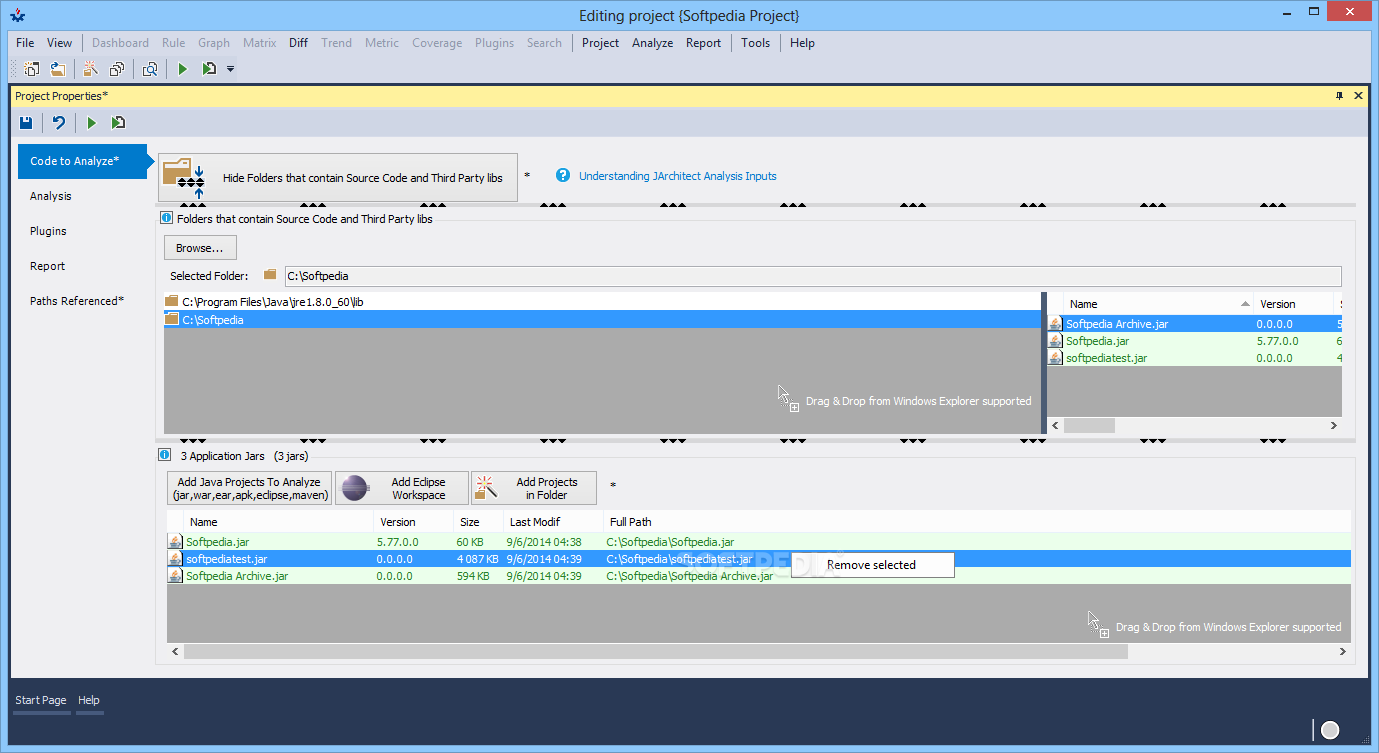Click the horizontal scrollbar thumb of the application jars list
The width and height of the screenshot is (1379, 753).
tap(656, 651)
